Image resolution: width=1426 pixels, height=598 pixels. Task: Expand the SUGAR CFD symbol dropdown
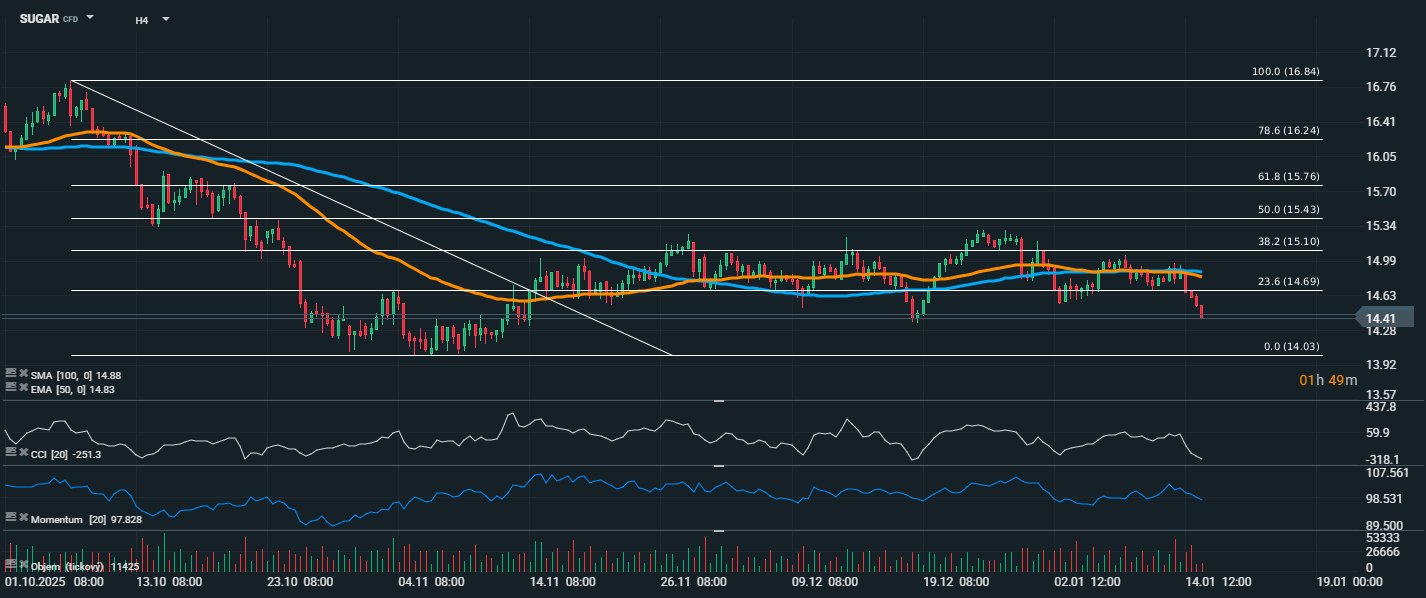pos(91,19)
